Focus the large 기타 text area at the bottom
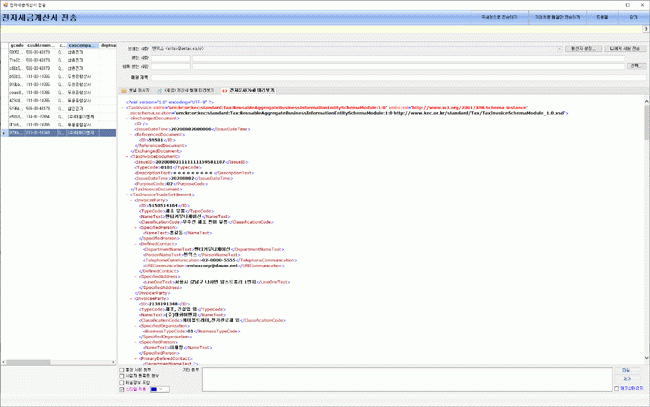Viewport: 650px width, 407px height. click(x=407, y=379)
